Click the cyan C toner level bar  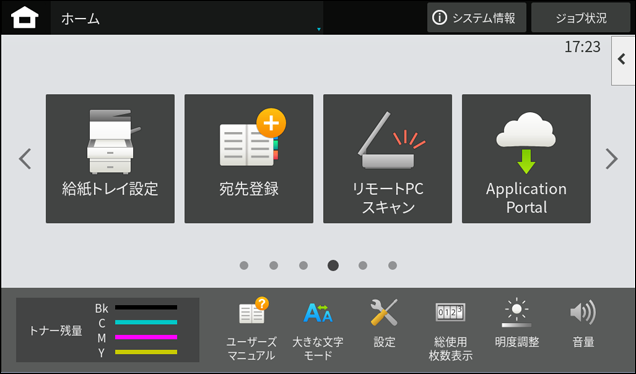point(146,322)
